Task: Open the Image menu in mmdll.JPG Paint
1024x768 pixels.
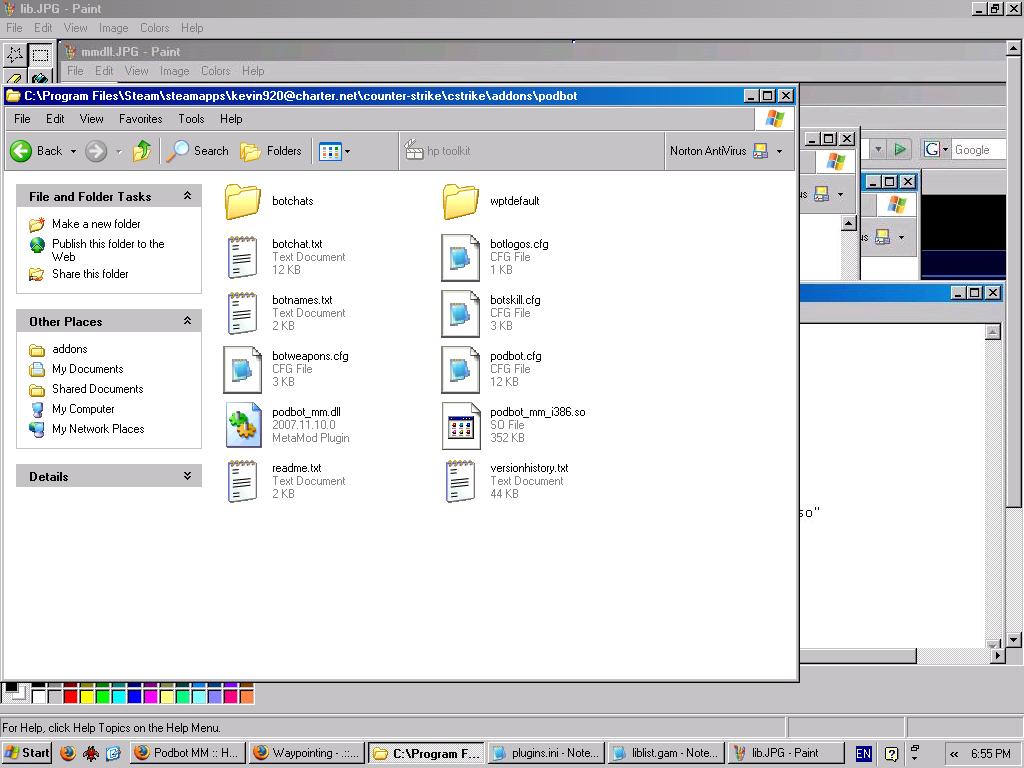Action: (x=174, y=71)
